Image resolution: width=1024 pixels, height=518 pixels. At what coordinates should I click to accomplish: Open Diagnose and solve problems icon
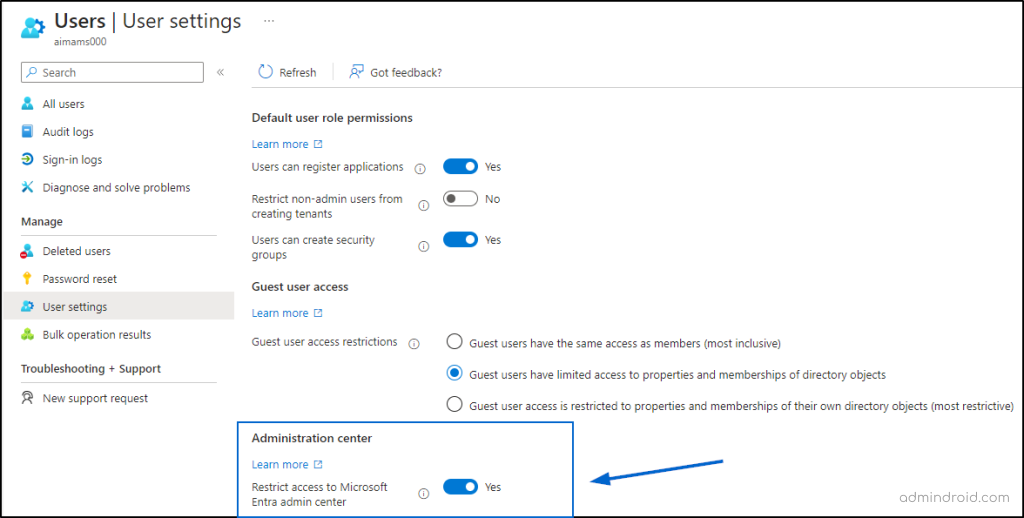click(27, 187)
